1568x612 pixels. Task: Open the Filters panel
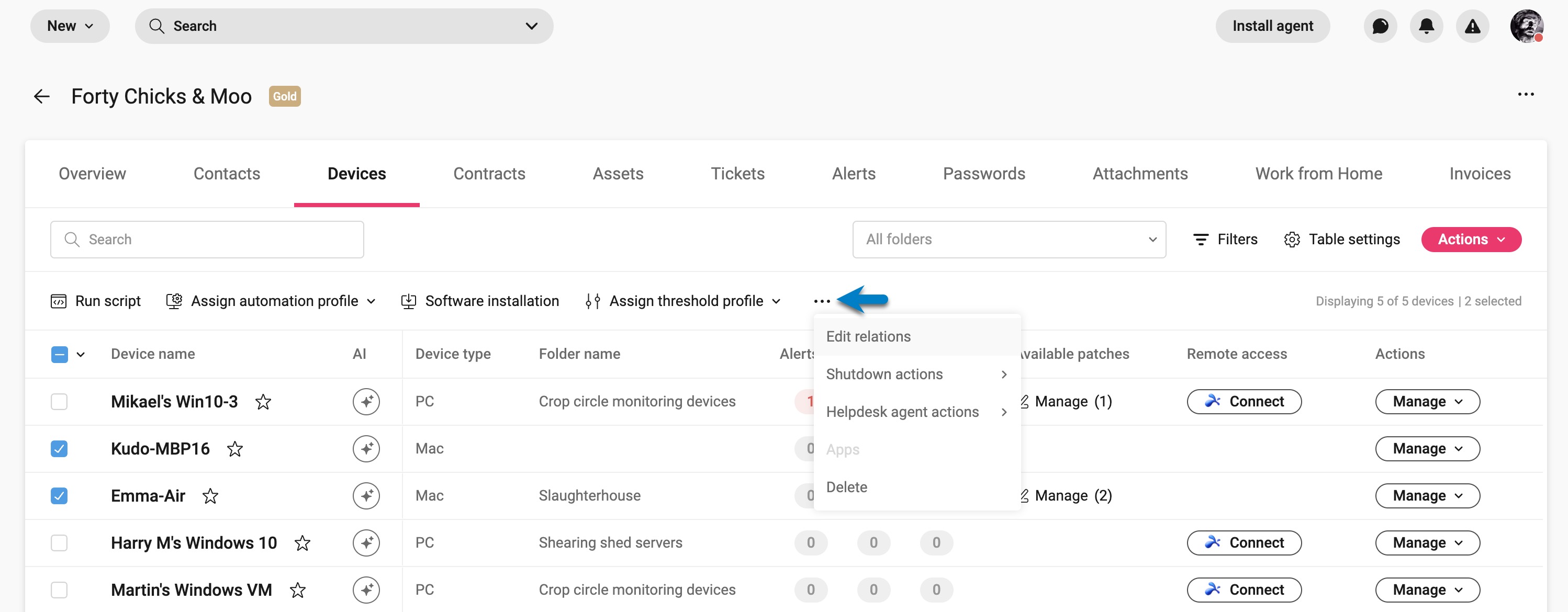pyautogui.click(x=1225, y=240)
